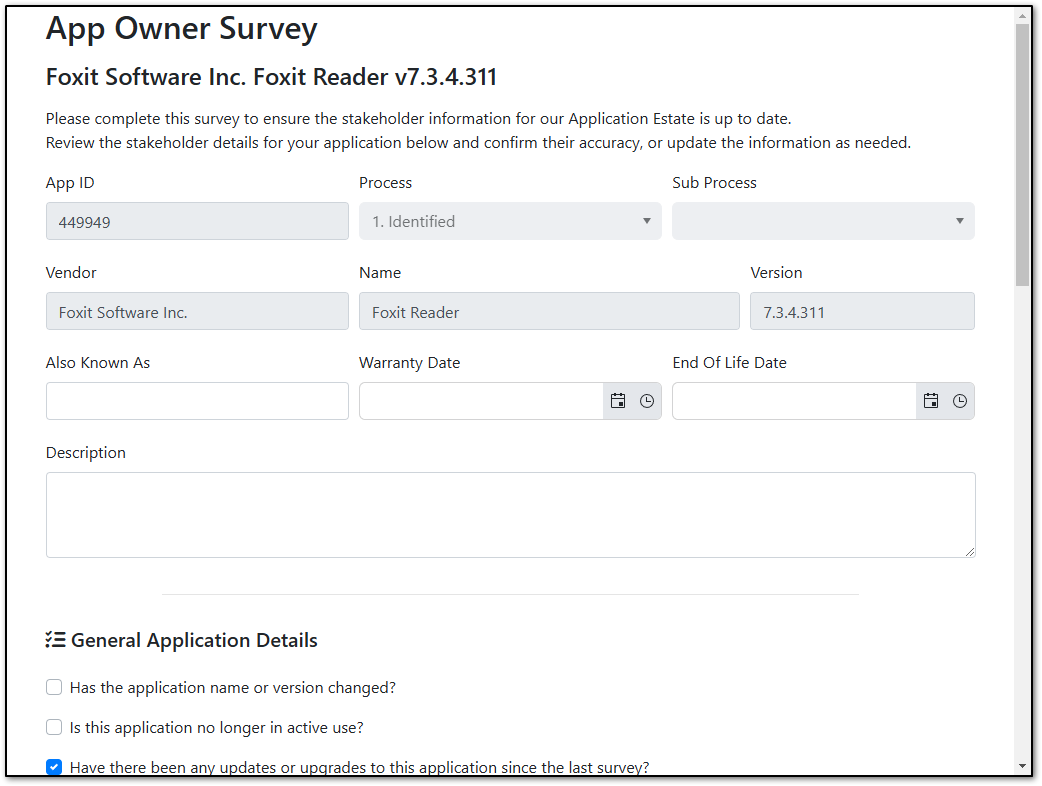Focus the End Of Life Date text field
The image size is (1042, 786).
coord(794,401)
